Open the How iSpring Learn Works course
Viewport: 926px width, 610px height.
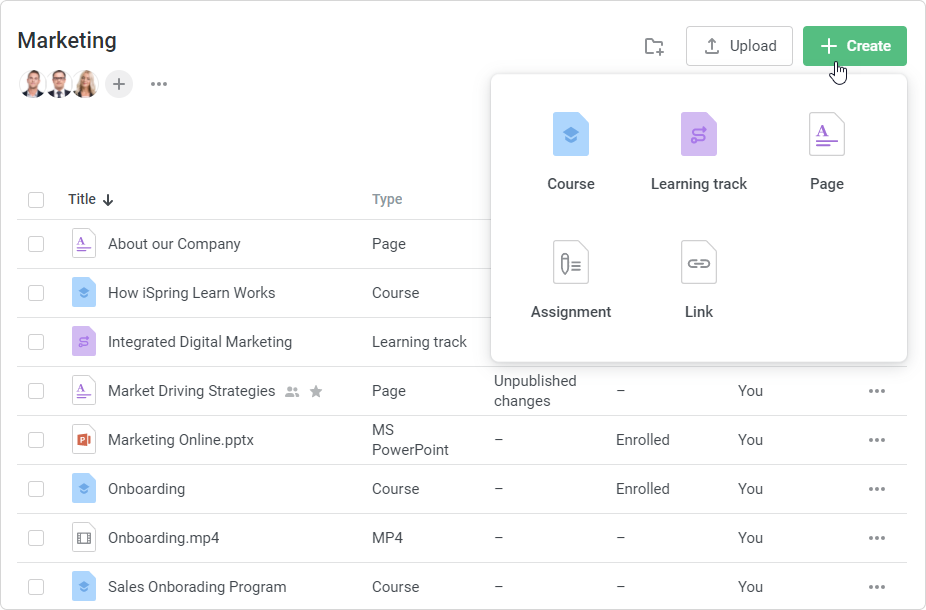point(191,293)
